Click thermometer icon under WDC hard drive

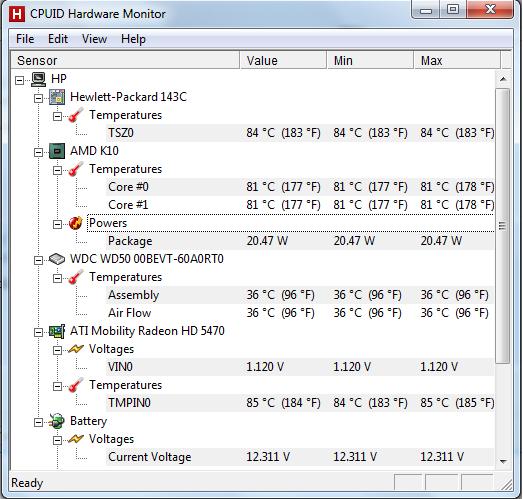click(x=76, y=277)
